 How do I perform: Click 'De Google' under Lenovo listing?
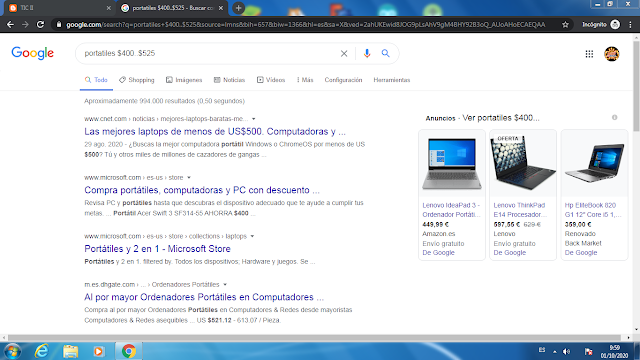pyautogui.click(x=509, y=253)
